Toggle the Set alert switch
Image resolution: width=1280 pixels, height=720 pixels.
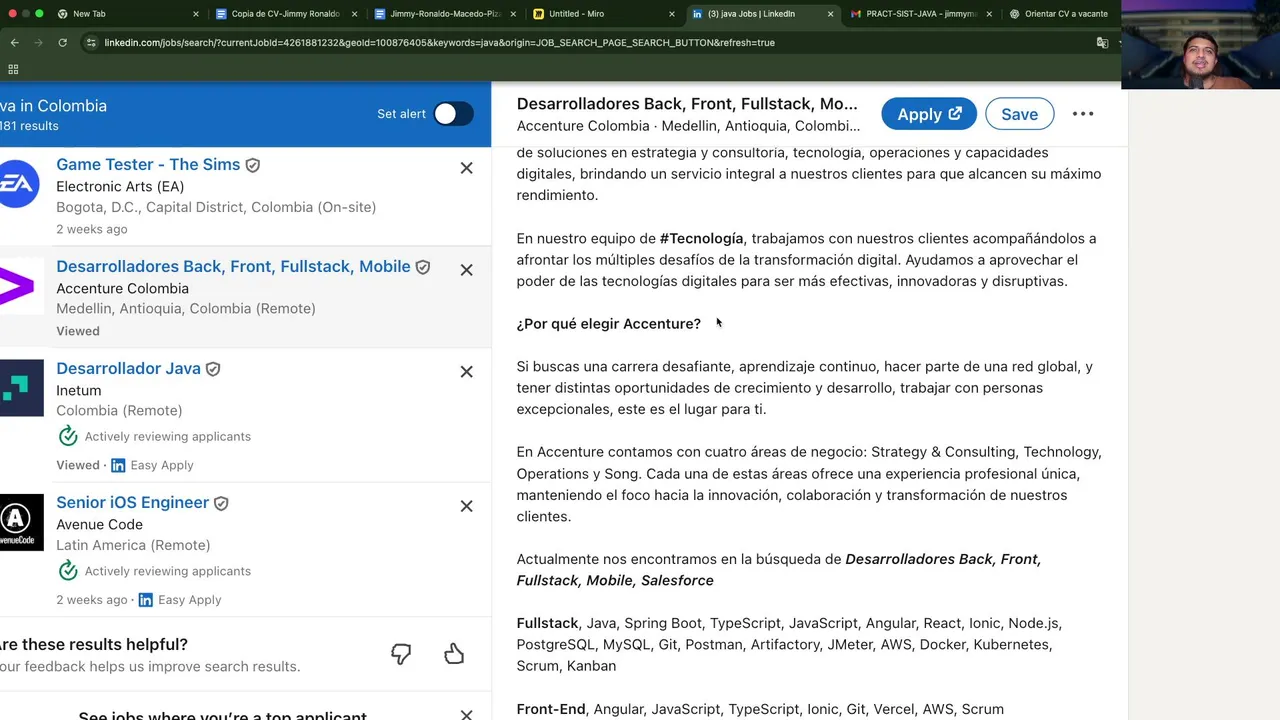coord(453,114)
